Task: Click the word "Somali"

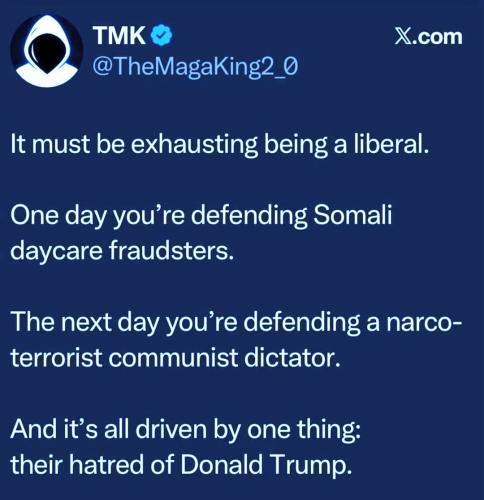Action: pos(353,215)
